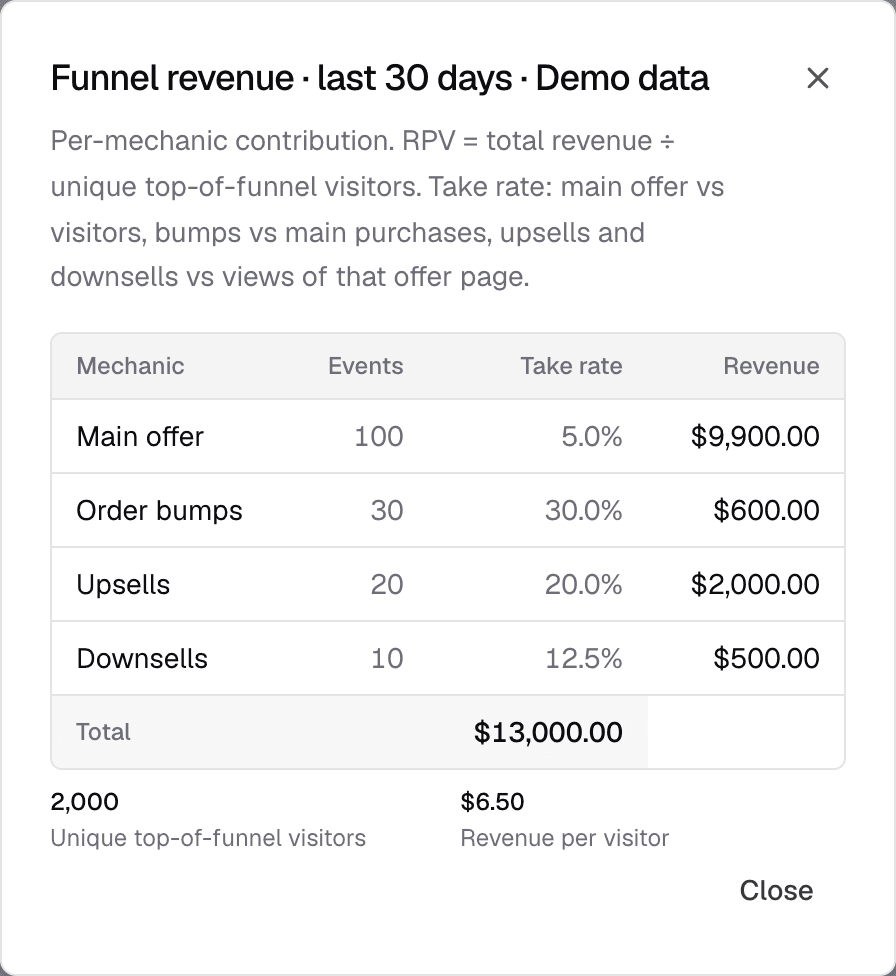896x976 pixels.
Task: Click the Upsells events value 20
Action: pos(387,584)
